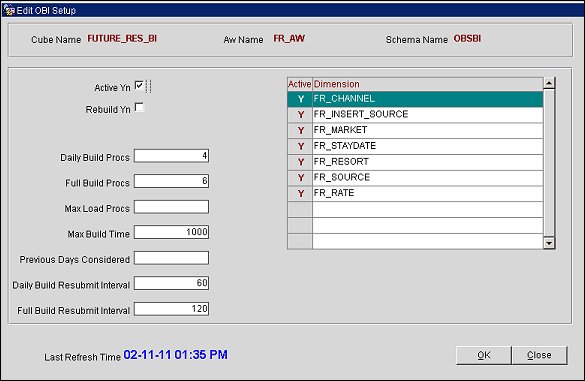Click the Daily Build Procs field
Image resolution: width=585 pixels, height=381 pixels.
click(x=171, y=156)
